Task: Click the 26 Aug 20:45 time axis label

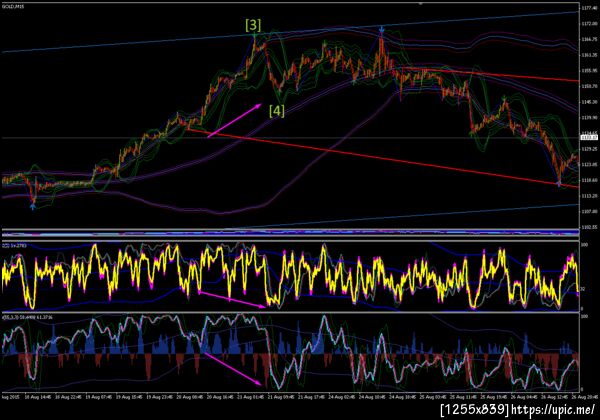Action: [584, 397]
